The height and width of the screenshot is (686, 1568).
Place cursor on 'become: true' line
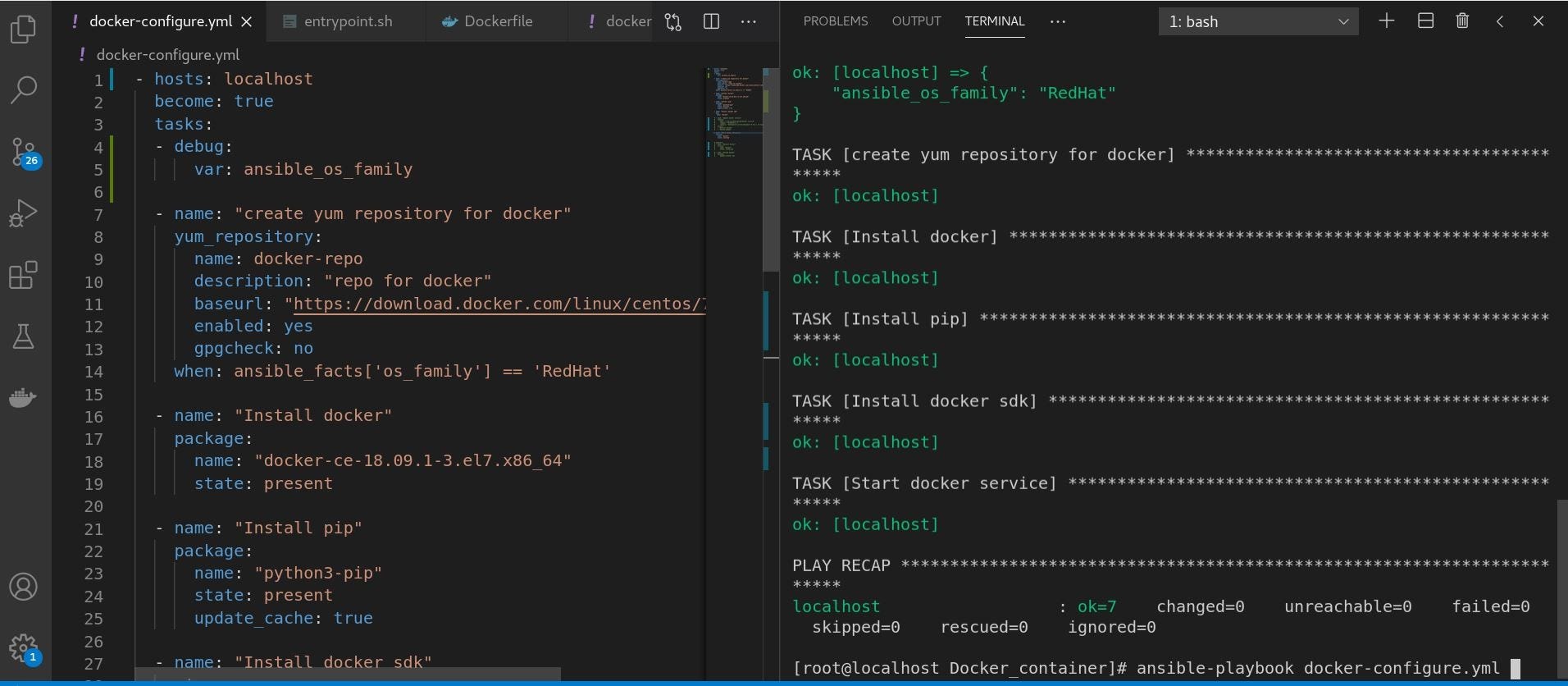click(214, 102)
